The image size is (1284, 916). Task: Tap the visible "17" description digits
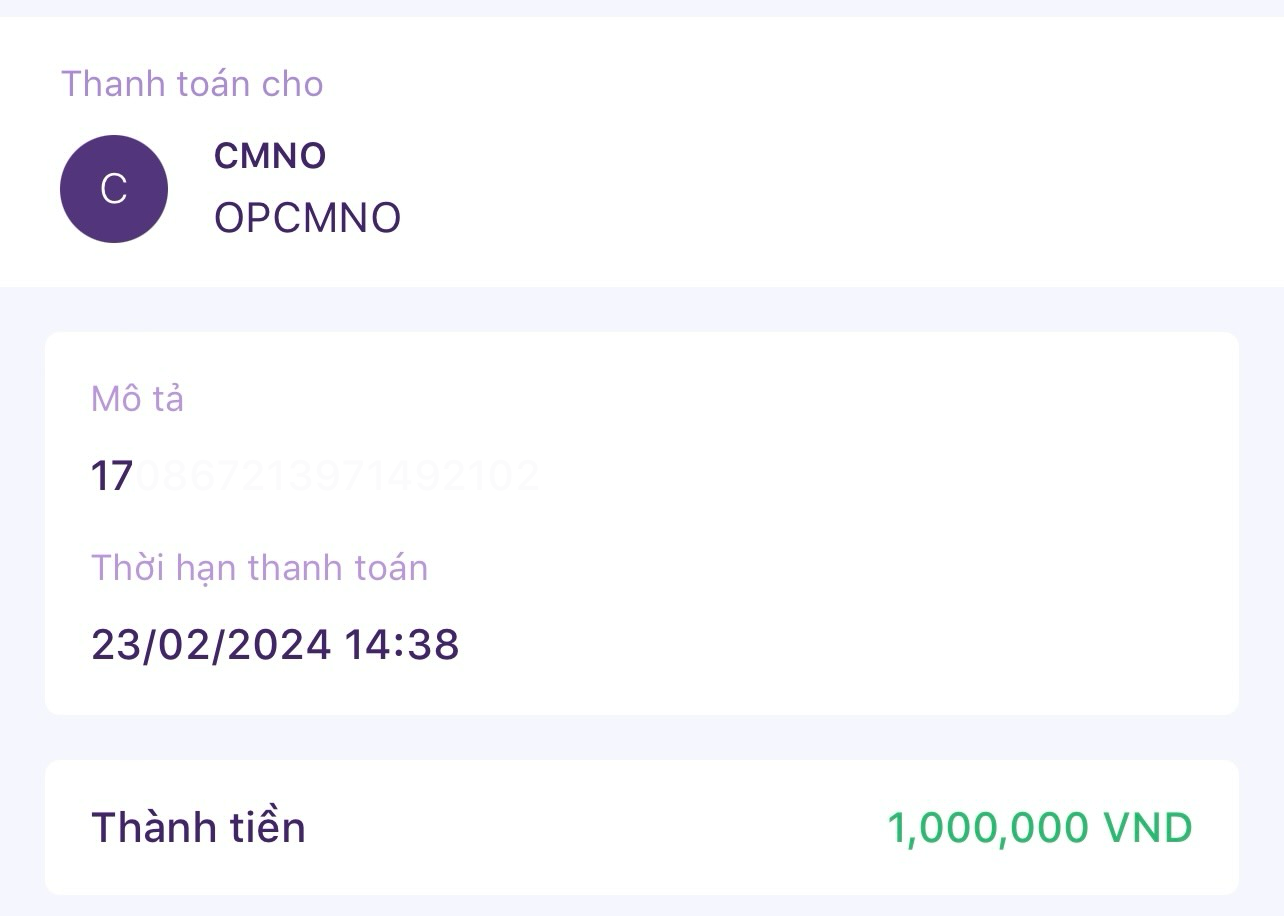point(112,476)
